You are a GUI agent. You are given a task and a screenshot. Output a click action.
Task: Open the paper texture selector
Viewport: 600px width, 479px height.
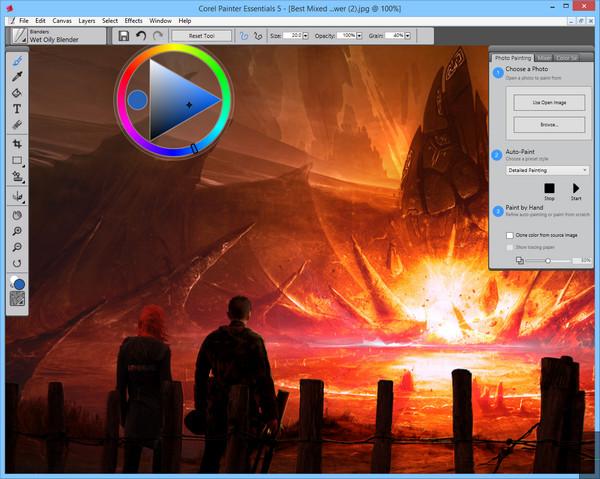tap(17, 299)
